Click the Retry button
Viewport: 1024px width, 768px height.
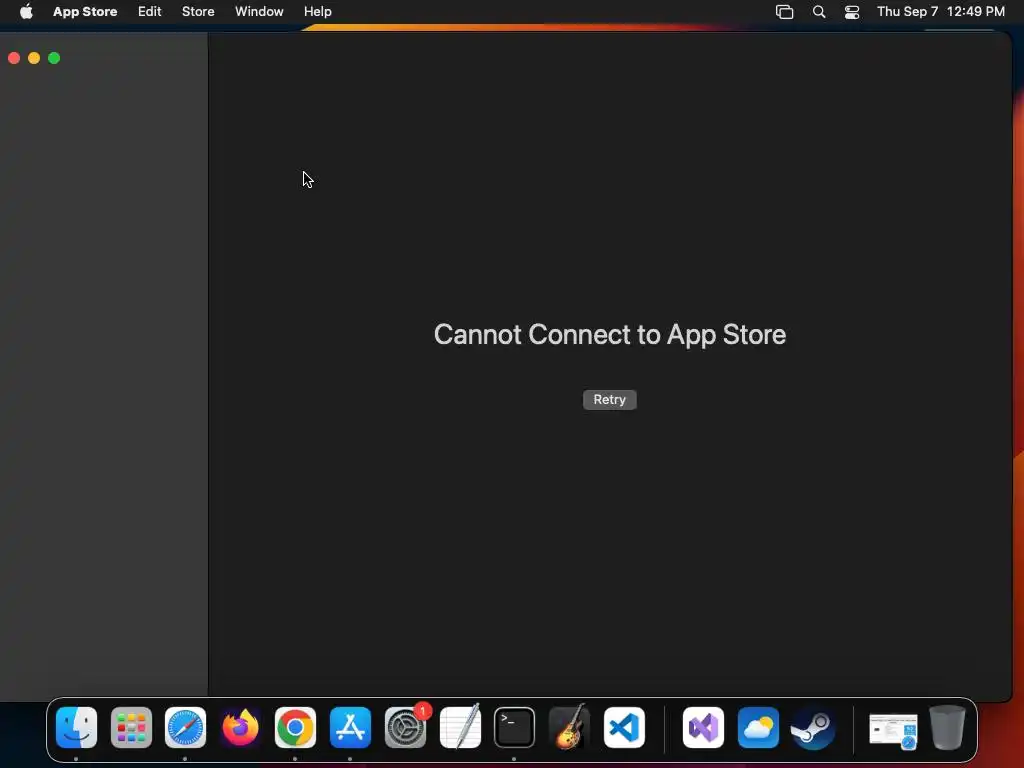pos(609,400)
